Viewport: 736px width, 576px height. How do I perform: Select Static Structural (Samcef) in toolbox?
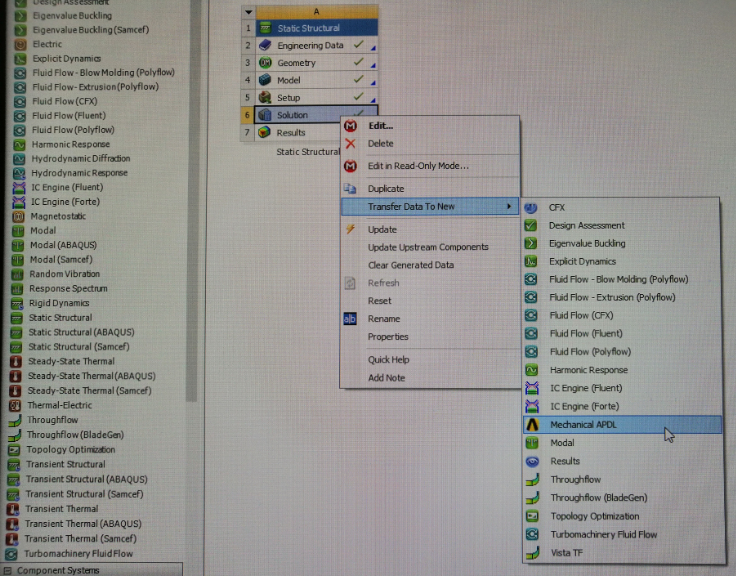78,347
